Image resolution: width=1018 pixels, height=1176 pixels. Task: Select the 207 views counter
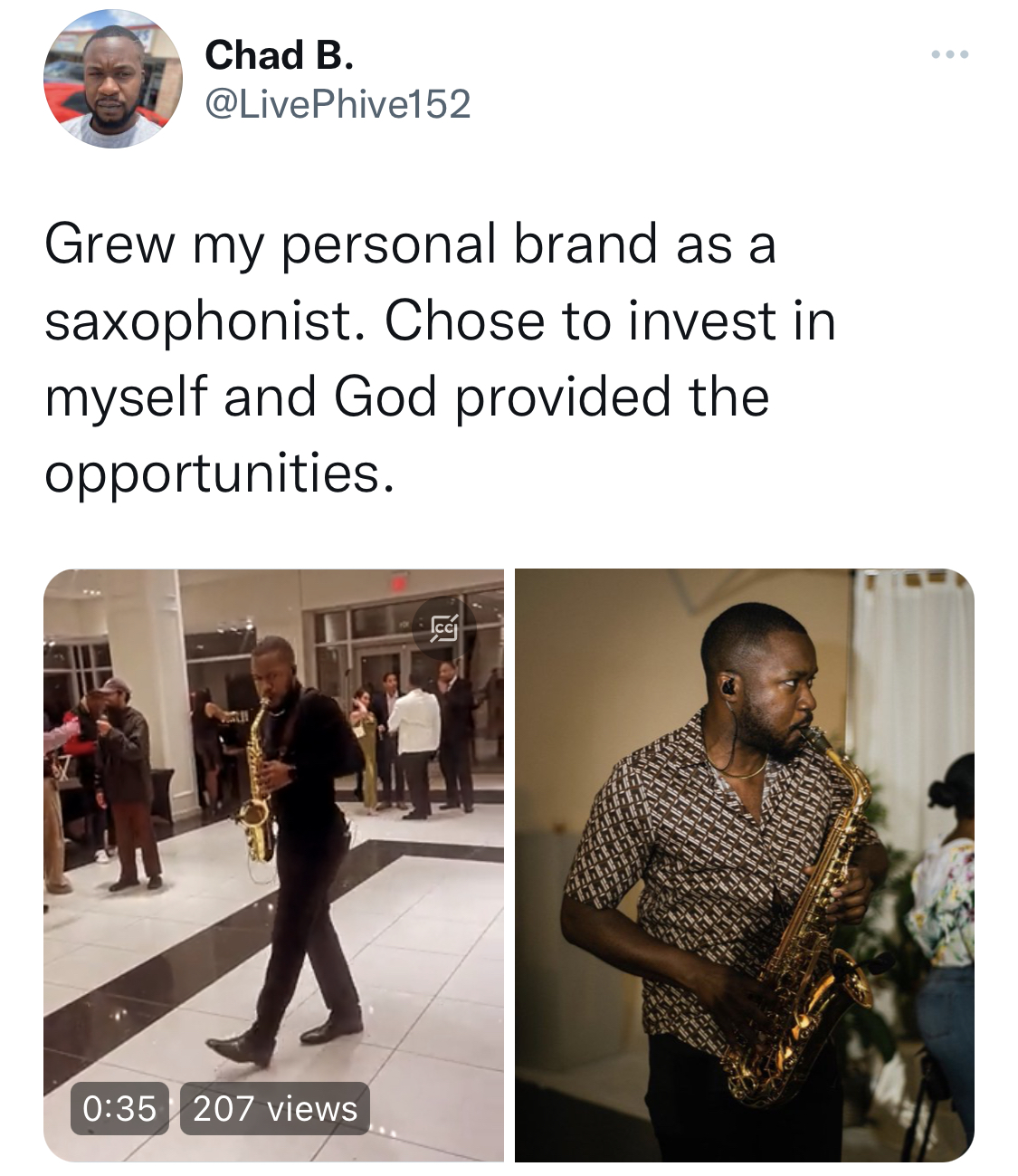(275, 1108)
